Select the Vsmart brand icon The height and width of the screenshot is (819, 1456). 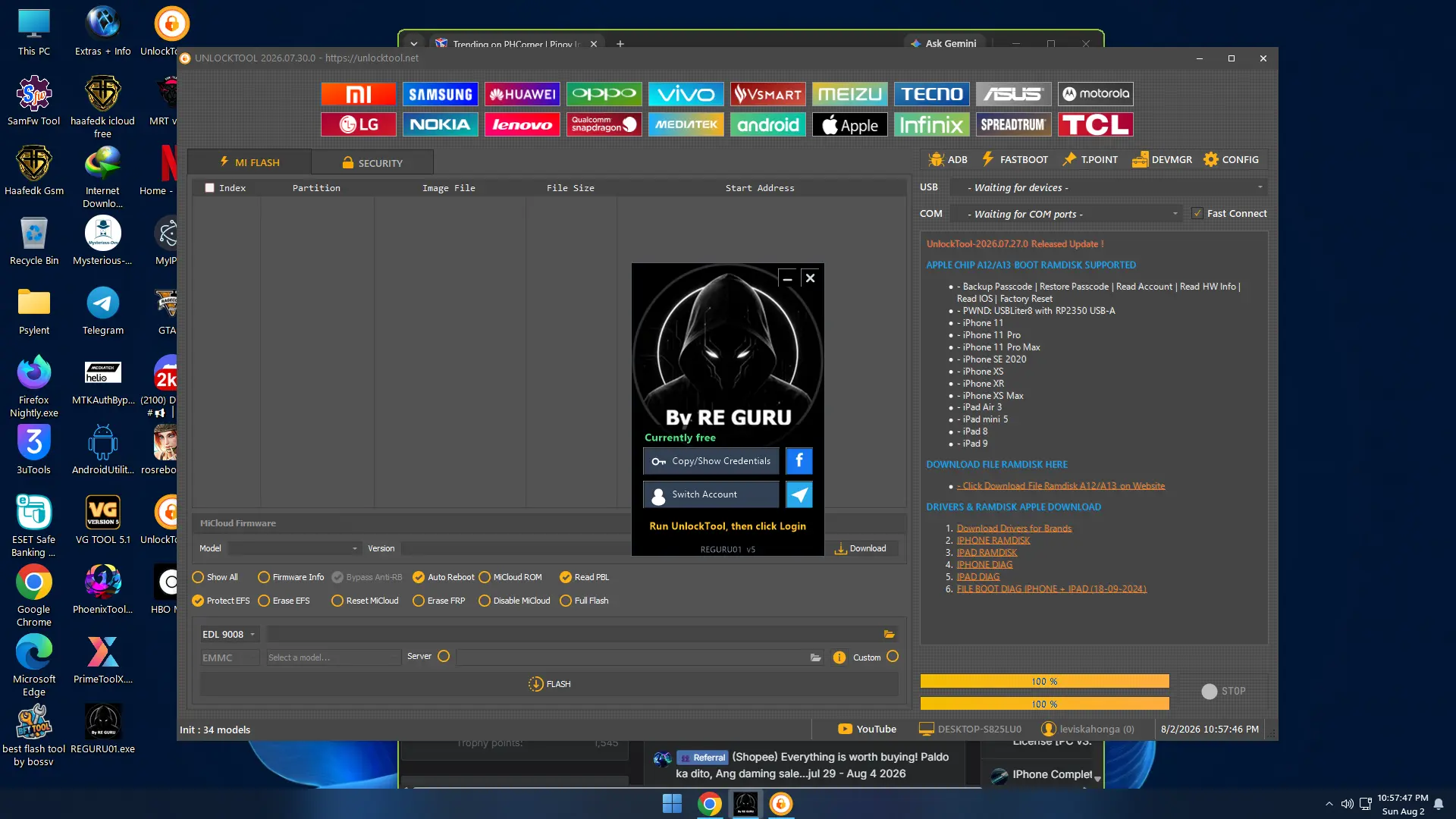point(767,94)
